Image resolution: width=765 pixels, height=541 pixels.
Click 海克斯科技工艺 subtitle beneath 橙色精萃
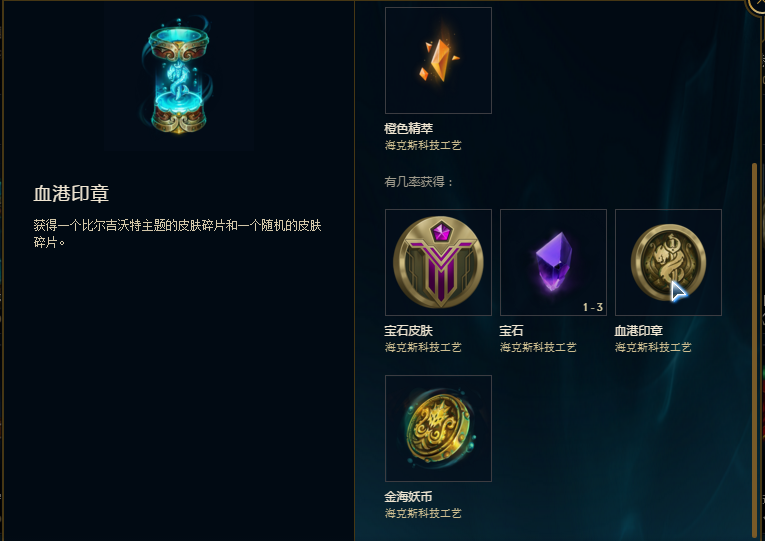[423, 145]
